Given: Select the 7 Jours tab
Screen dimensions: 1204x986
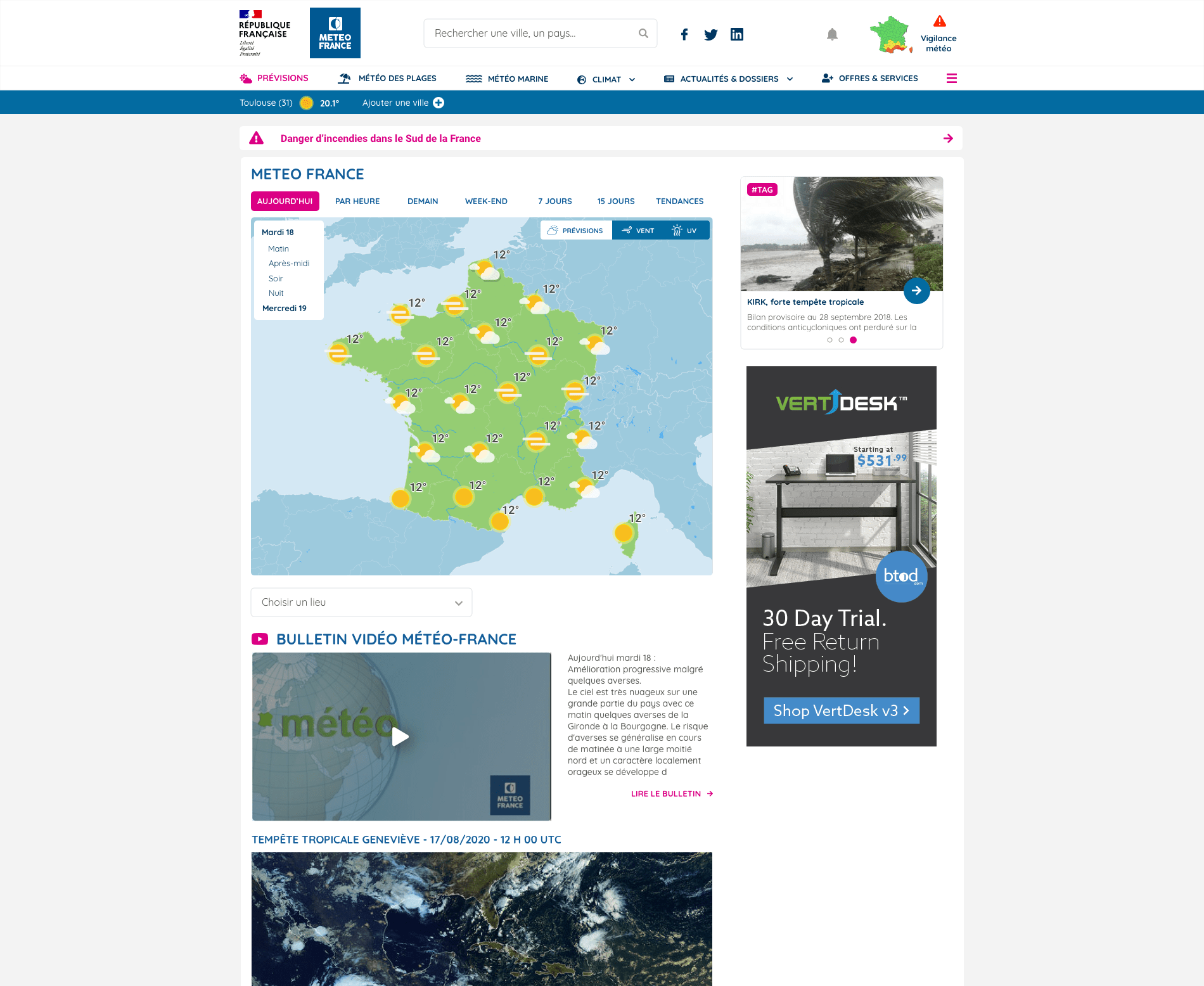Looking at the screenshot, I should point(554,201).
